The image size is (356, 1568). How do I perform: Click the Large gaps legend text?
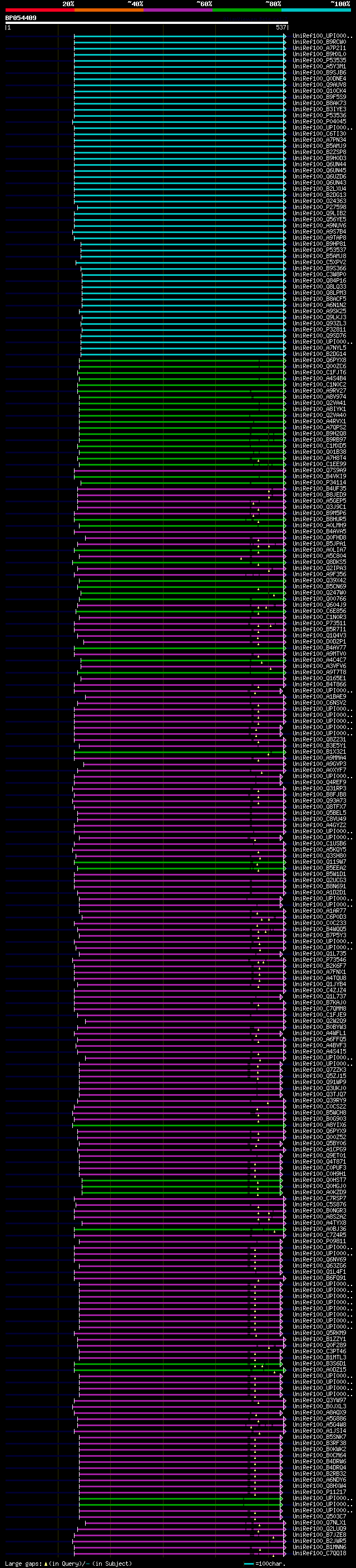68,1564
